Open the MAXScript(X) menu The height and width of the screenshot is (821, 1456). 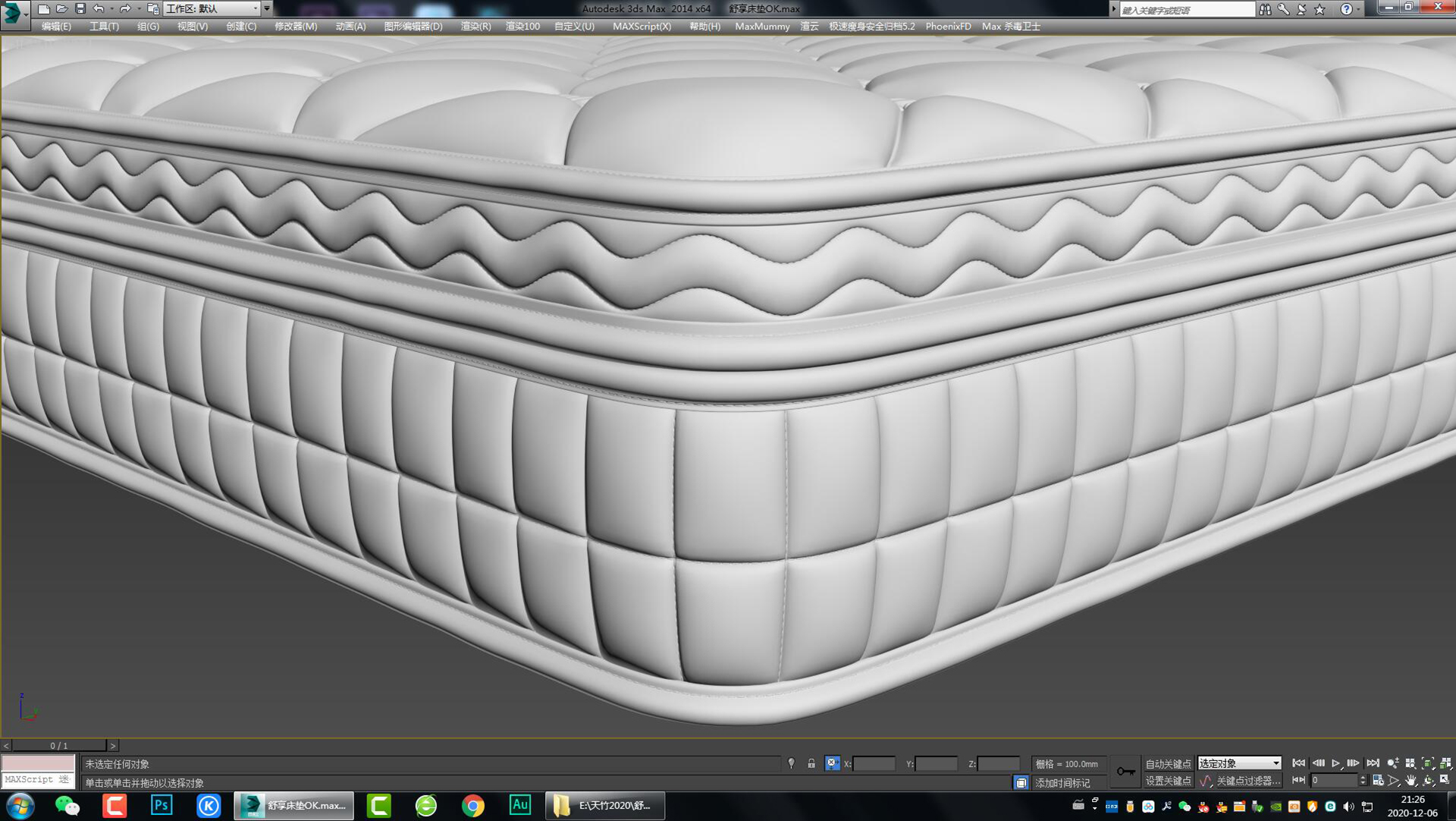pyautogui.click(x=642, y=26)
